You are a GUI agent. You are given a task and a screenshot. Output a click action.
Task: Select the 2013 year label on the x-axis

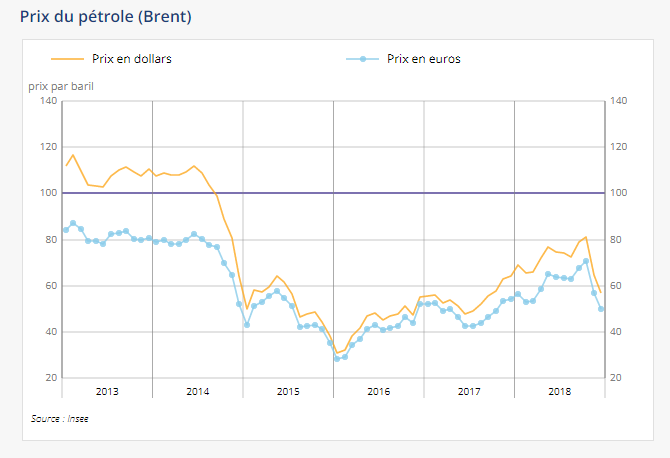click(x=107, y=390)
